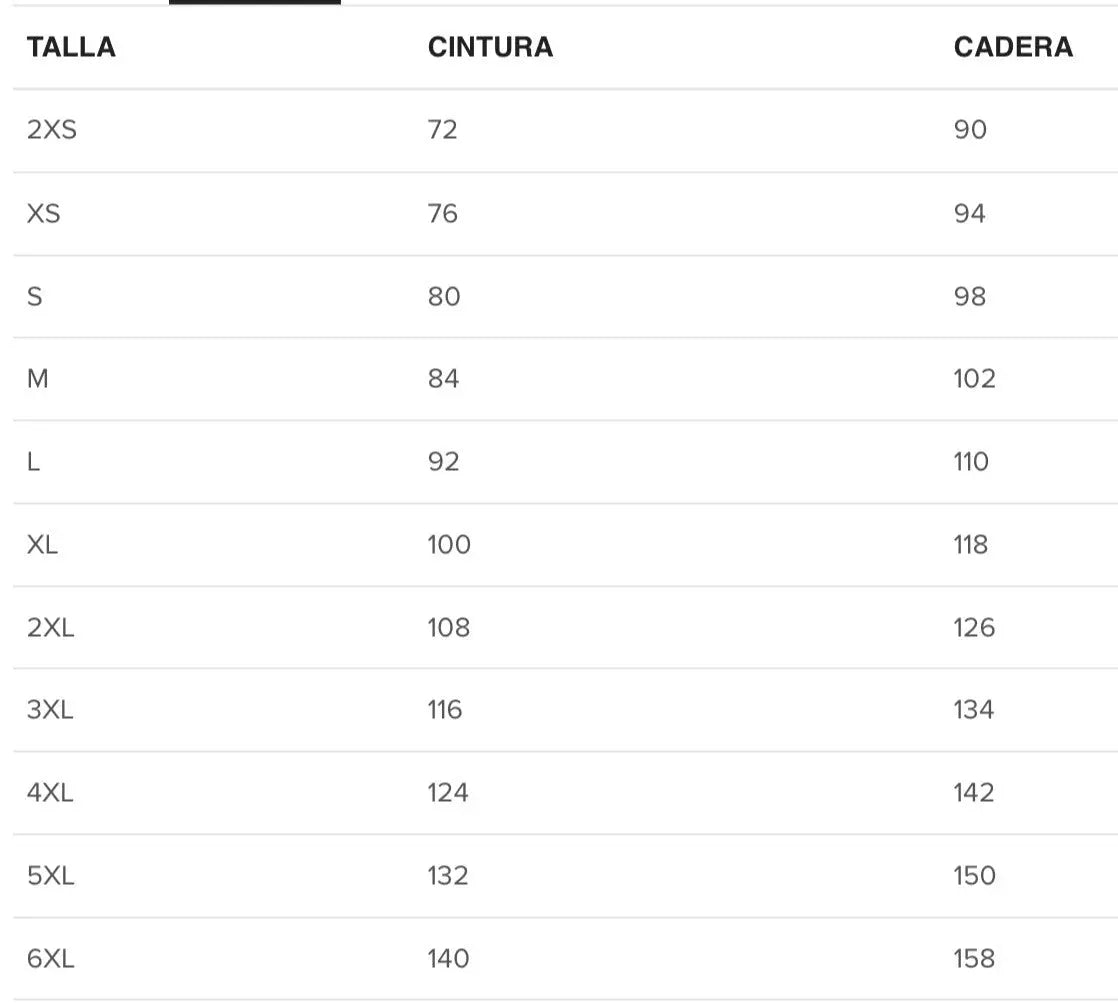Select the active tab indicator bar at top
The height and width of the screenshot is (1004, 1118).
tap(255, 3)
